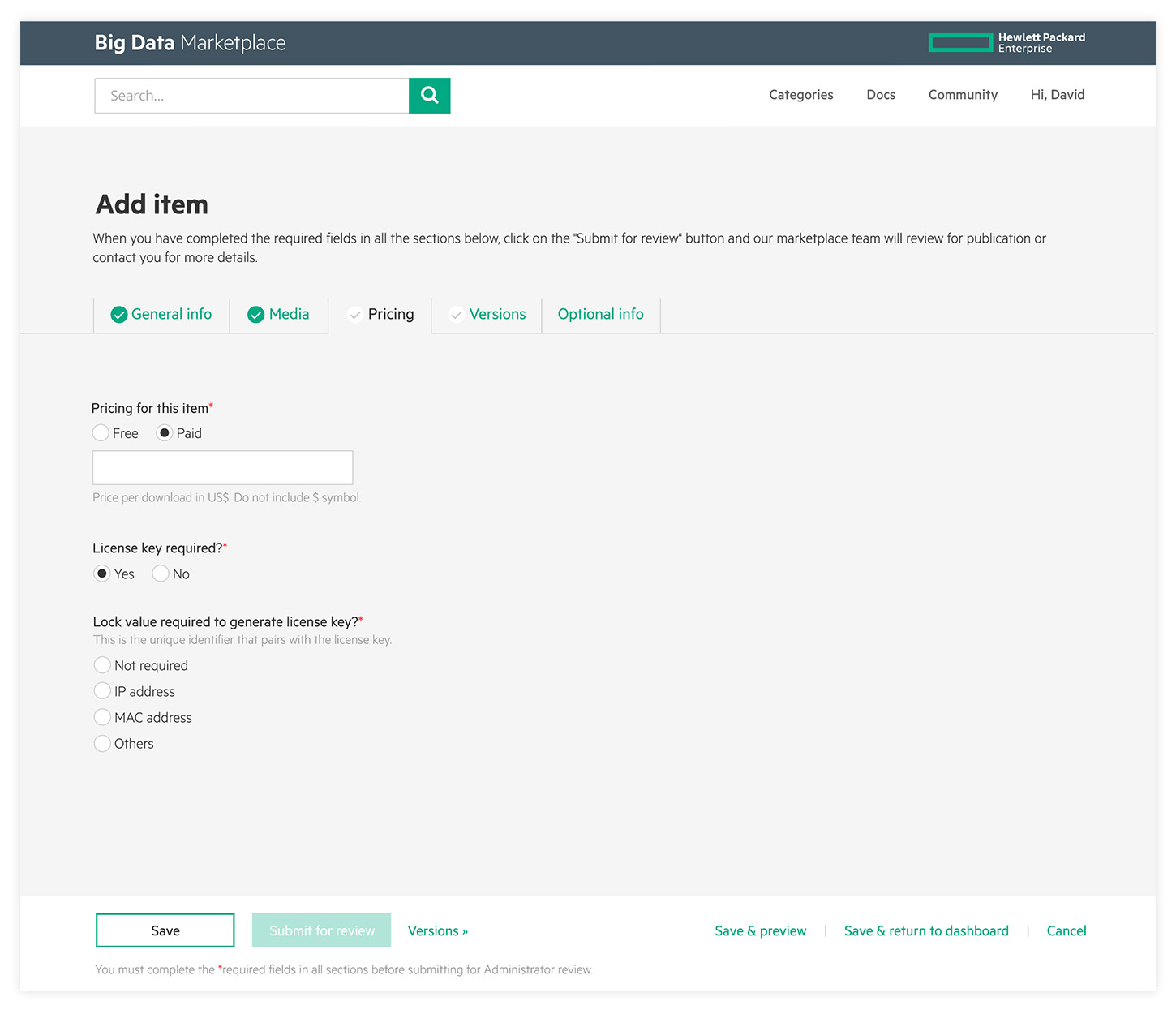The image size is (1176, 1014).
Task: Select Others for lock value
Action: [x=102, y=744]
